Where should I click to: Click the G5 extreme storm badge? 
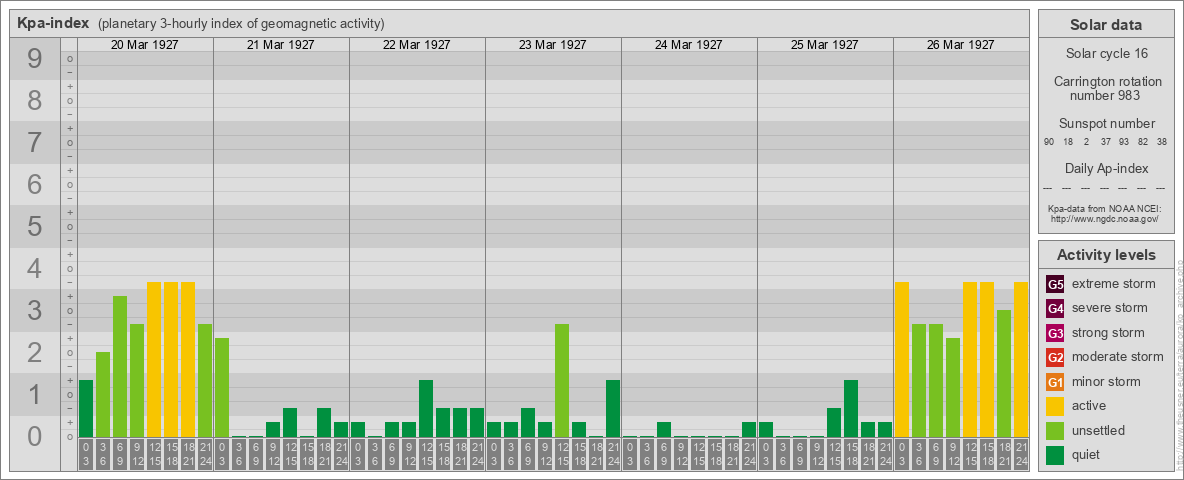pyautogui.click(x=1055, y=285)
